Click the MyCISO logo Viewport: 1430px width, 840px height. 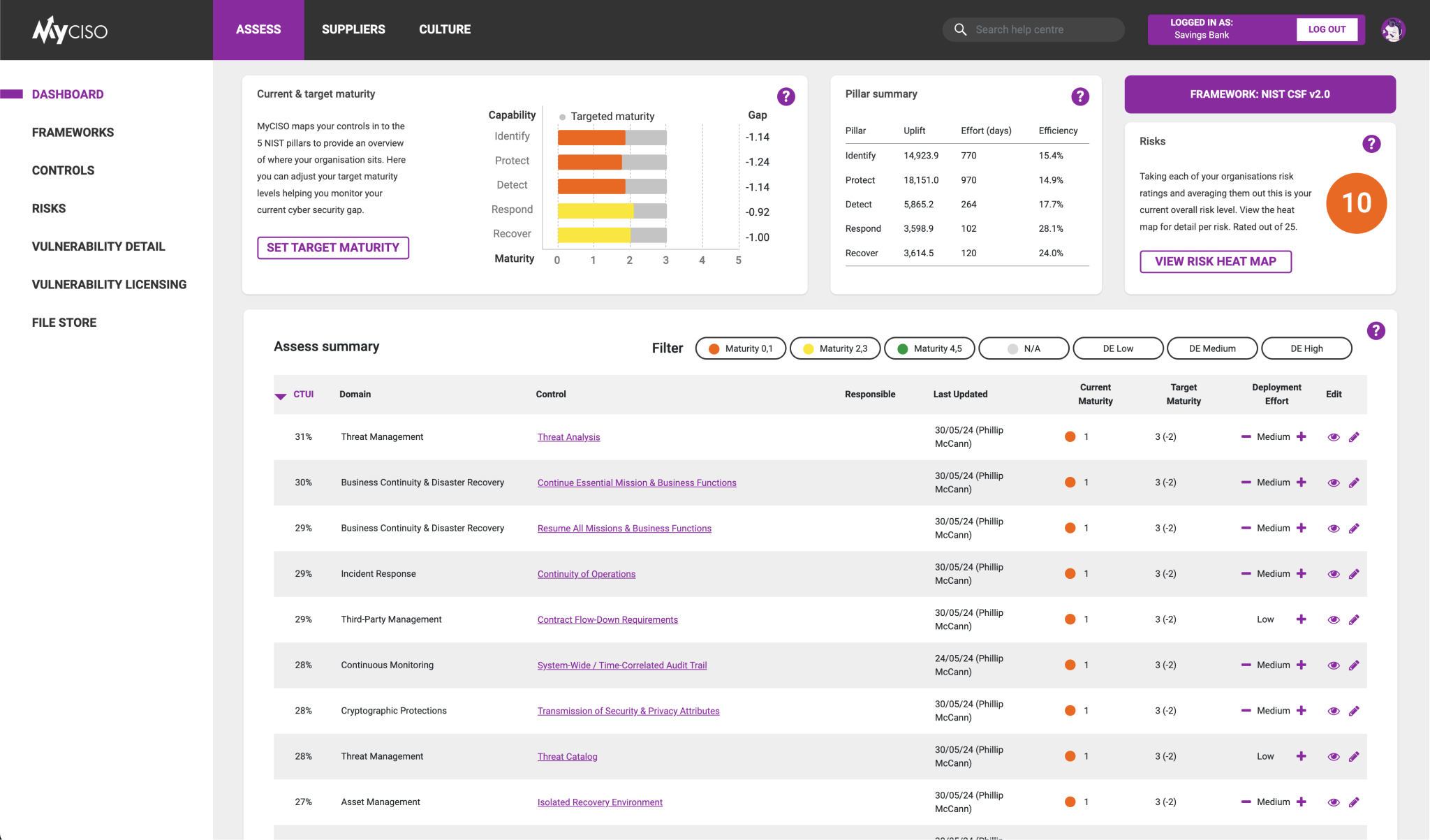coord(70,30)
